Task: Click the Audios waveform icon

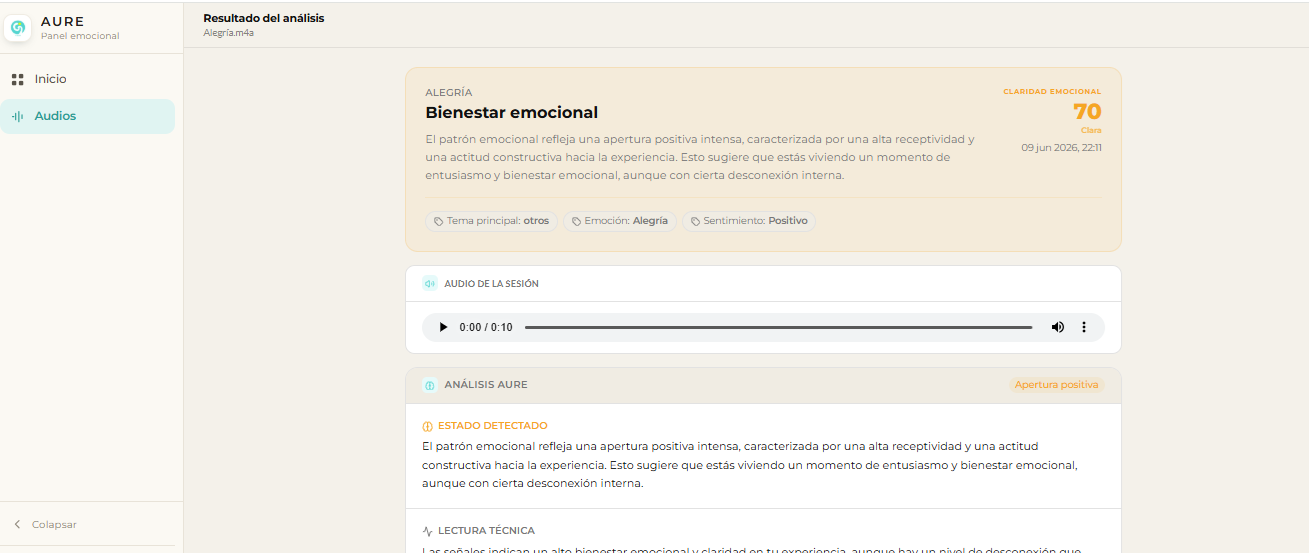Action: pos(17,116)
